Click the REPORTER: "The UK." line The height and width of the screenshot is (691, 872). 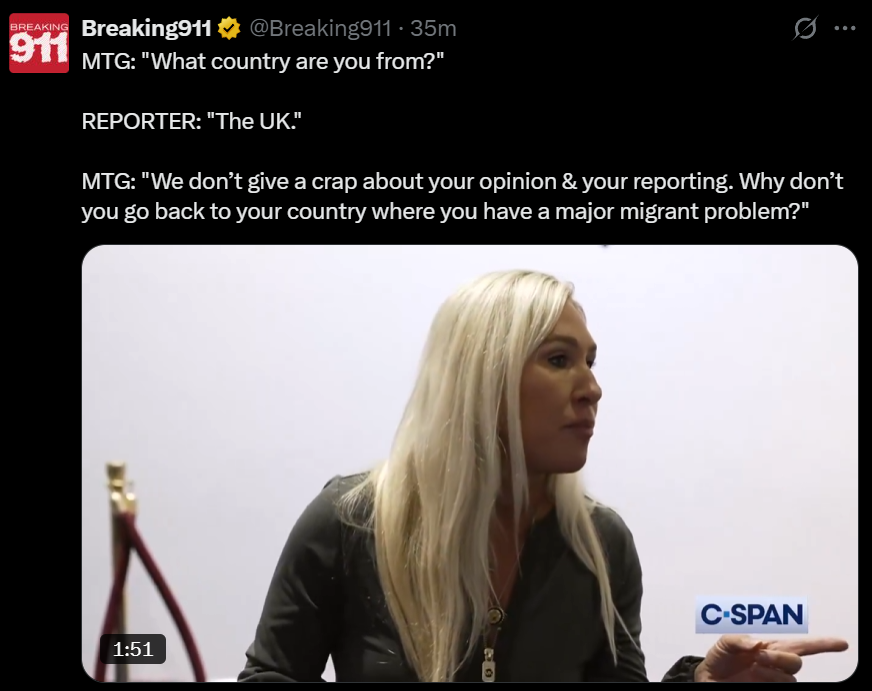191,121
